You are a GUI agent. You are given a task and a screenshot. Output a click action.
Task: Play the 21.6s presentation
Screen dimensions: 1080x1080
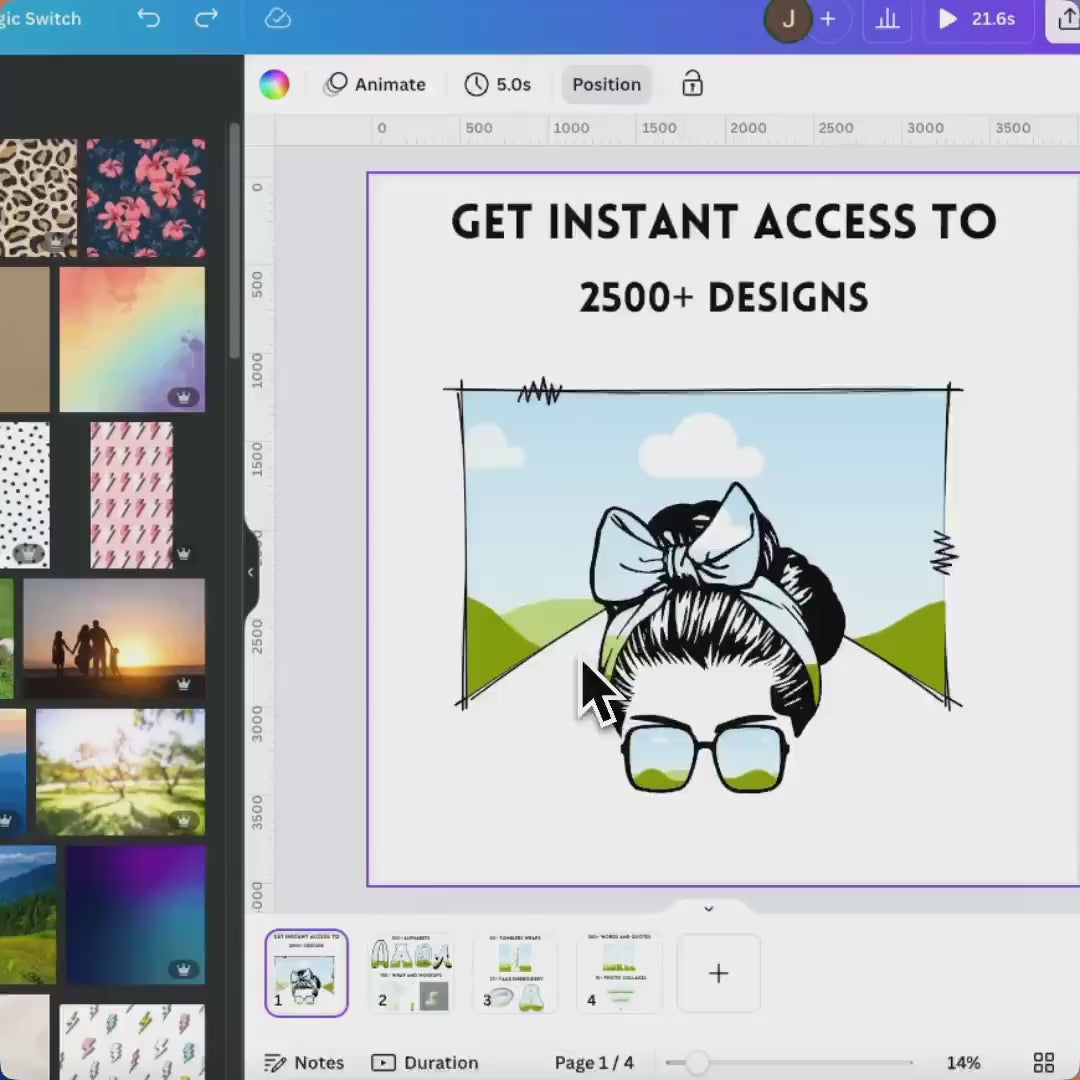pyautogui.click(x=976, y=20)
